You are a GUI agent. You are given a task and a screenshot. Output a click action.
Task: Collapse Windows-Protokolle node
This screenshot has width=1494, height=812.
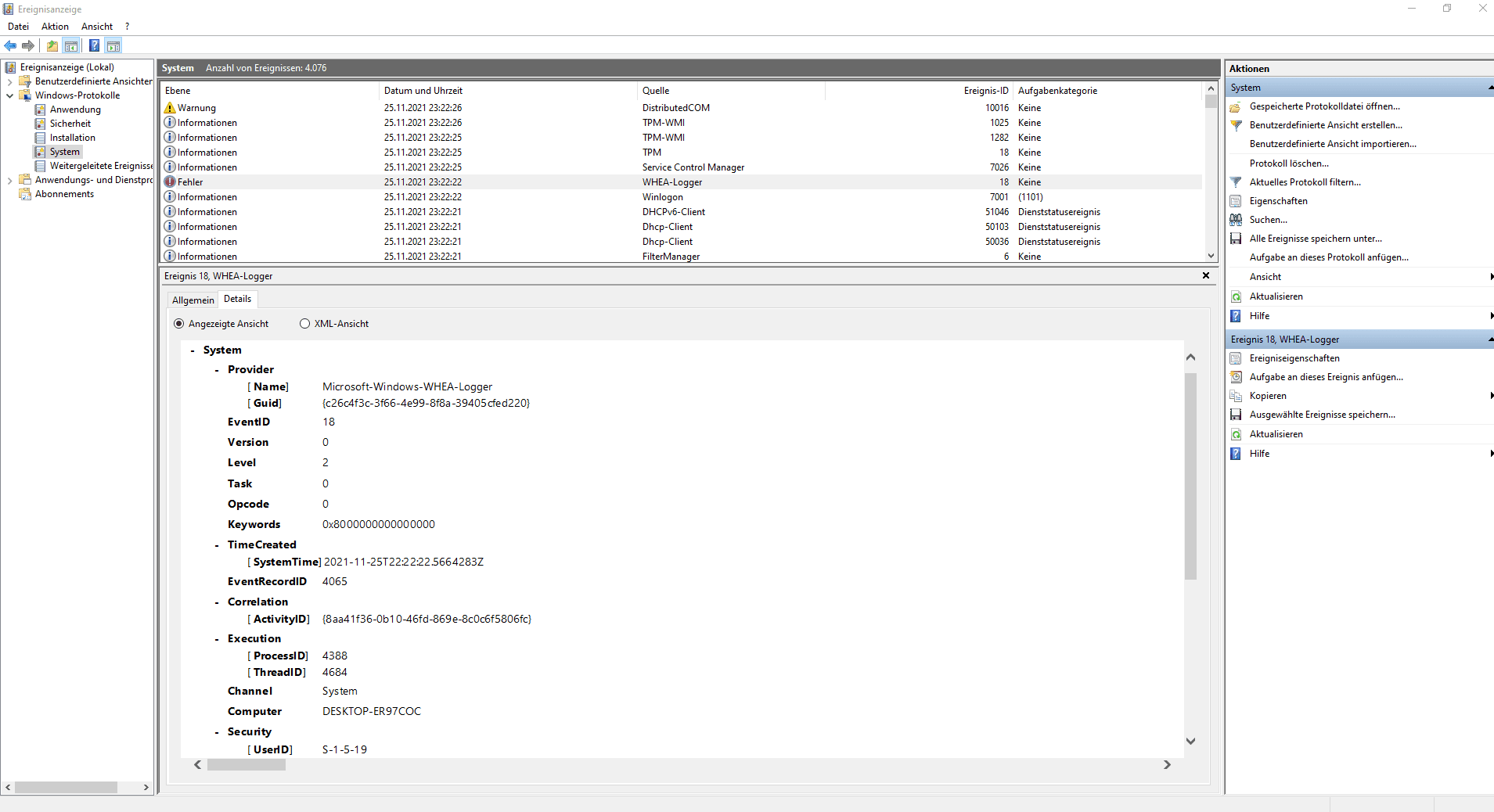9,95
